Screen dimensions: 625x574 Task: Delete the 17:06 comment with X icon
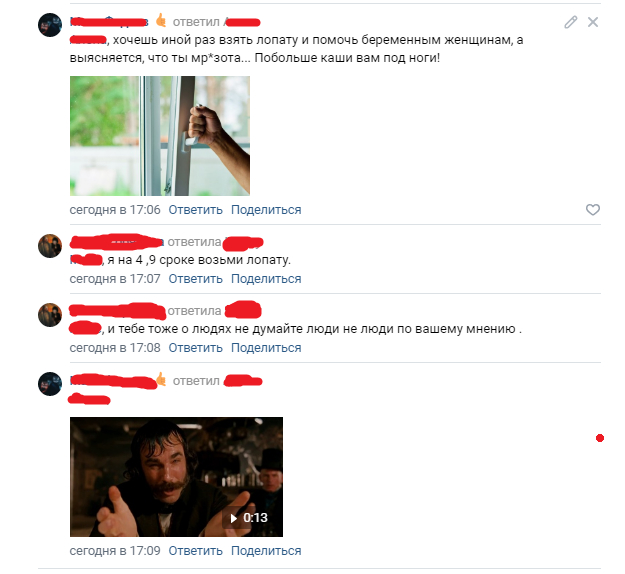pyautogui.click(x=593, y=22)
